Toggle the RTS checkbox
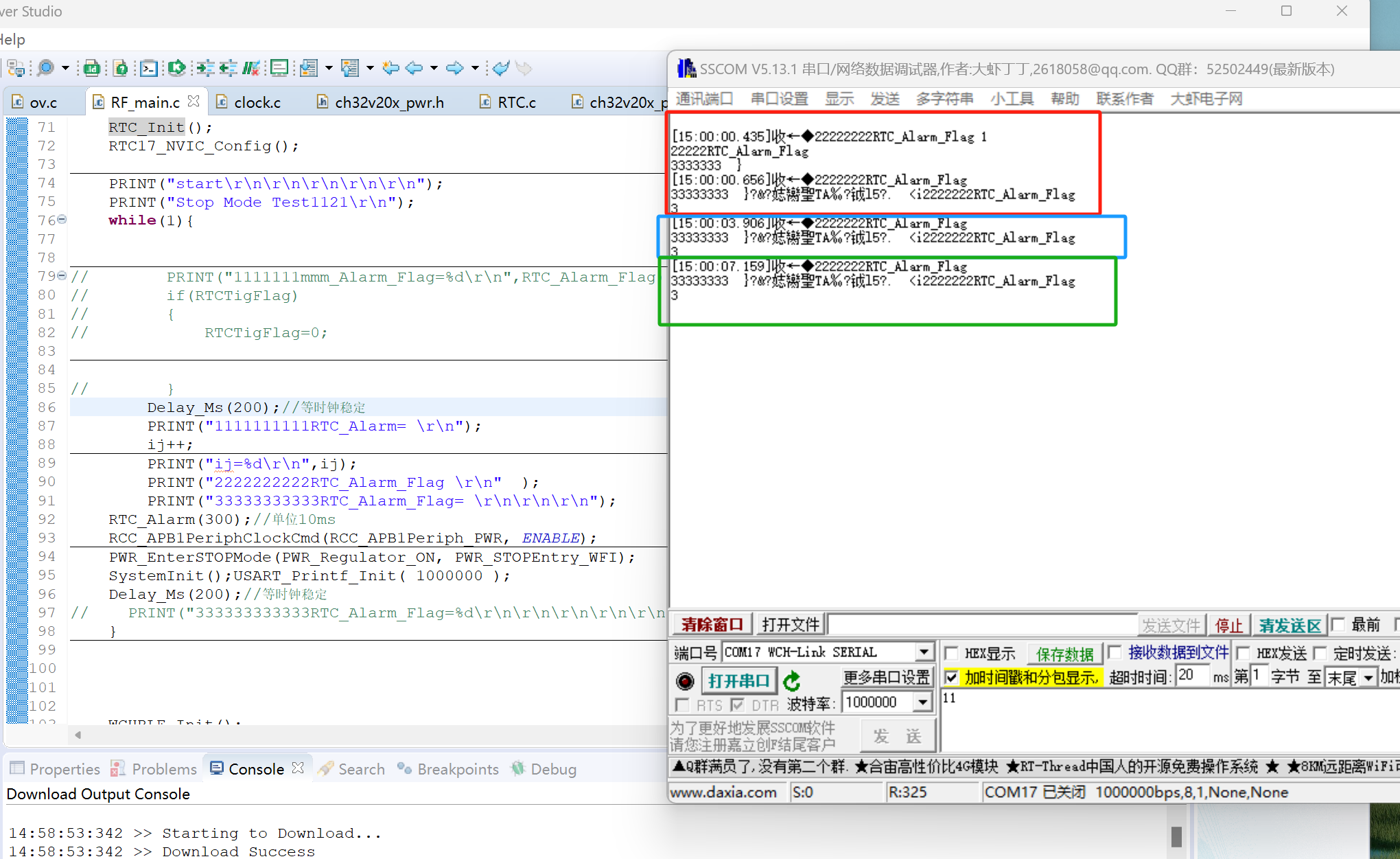Image resolution: width=1400 pixels, height=859 pixels. coord(682,705)
